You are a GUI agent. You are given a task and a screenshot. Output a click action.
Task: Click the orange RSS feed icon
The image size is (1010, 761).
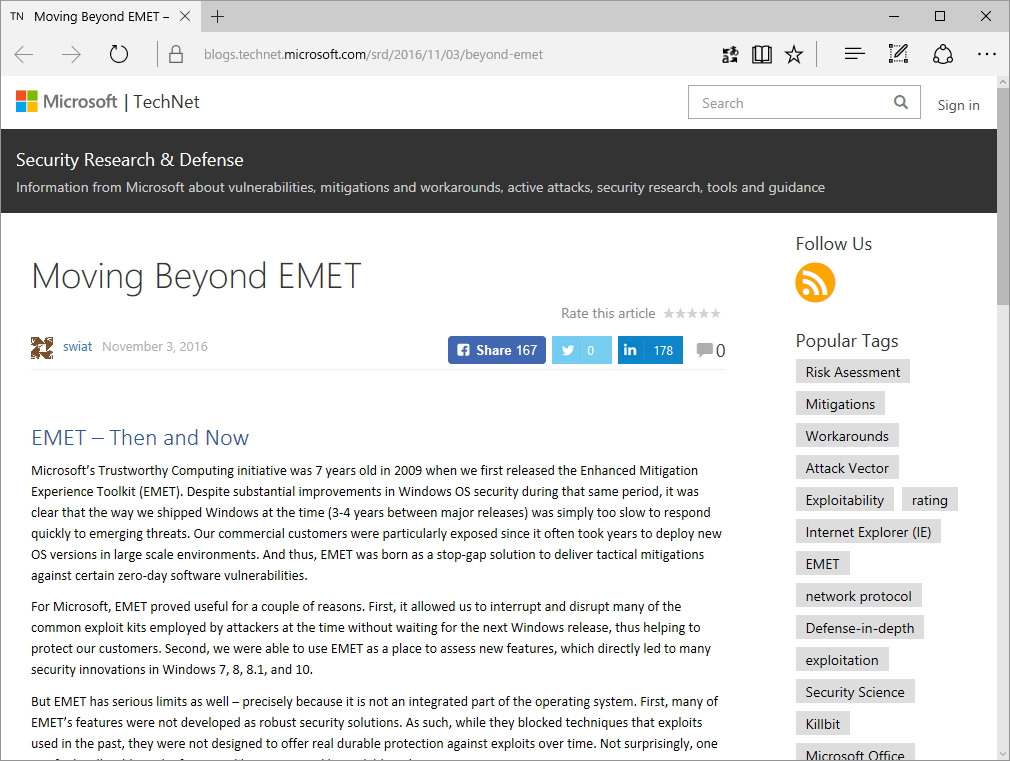pyautogui.click(x=815, y=283)
